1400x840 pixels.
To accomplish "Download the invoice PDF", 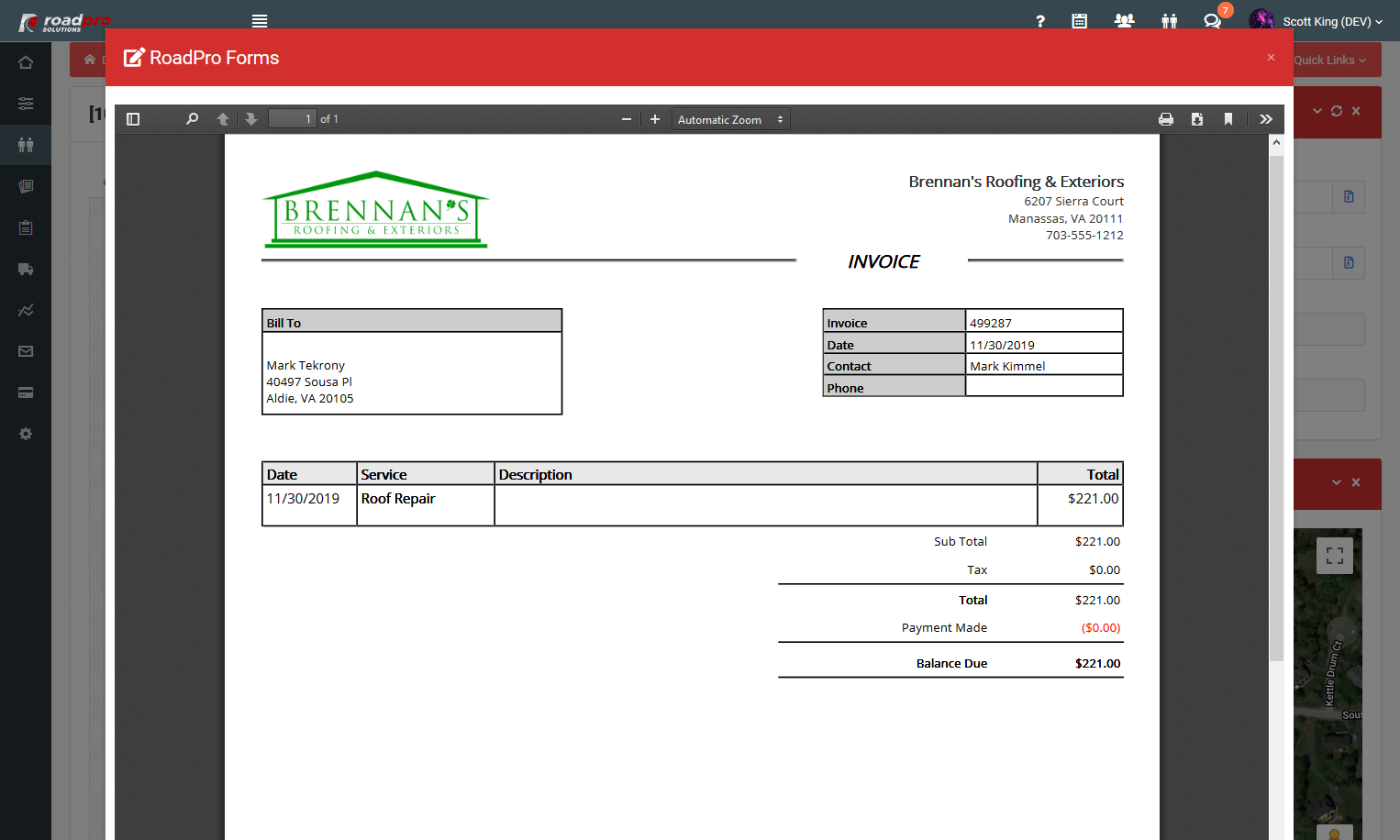I will pyautogui.click(x=1197, y=119).
